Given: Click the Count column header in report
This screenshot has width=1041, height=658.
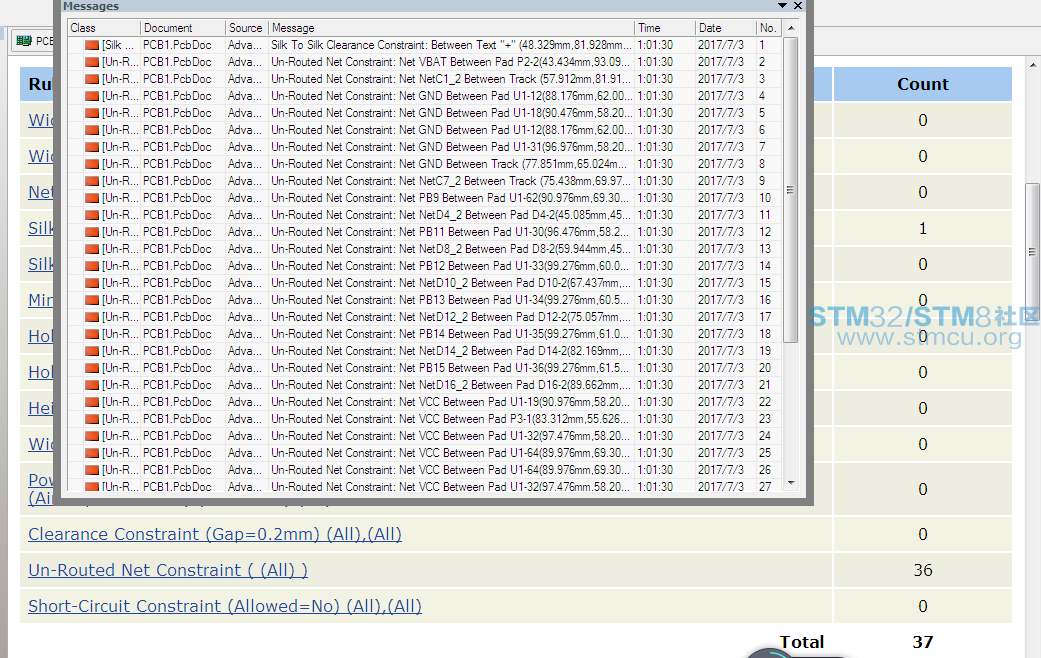Looking at the screenshot, I should (922, 84).
